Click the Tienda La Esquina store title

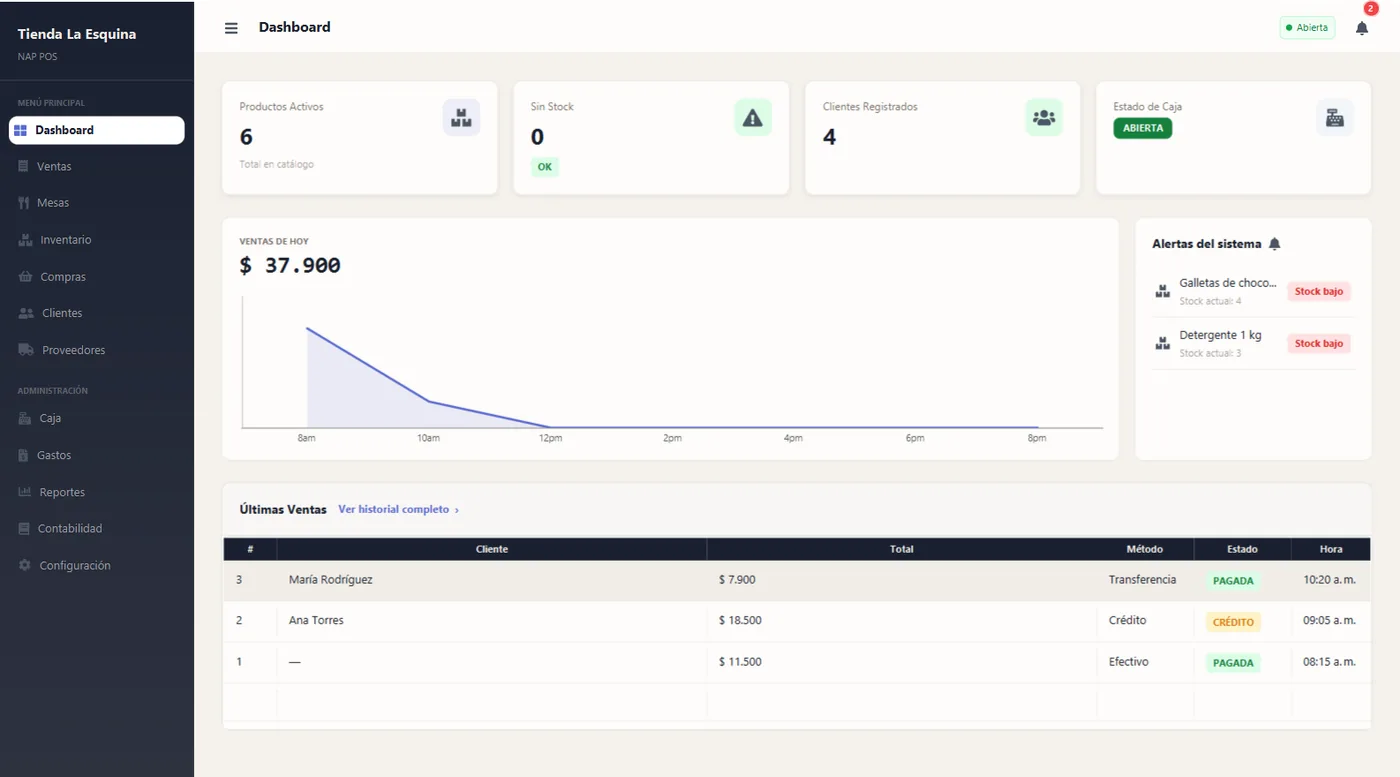(77, 34)
